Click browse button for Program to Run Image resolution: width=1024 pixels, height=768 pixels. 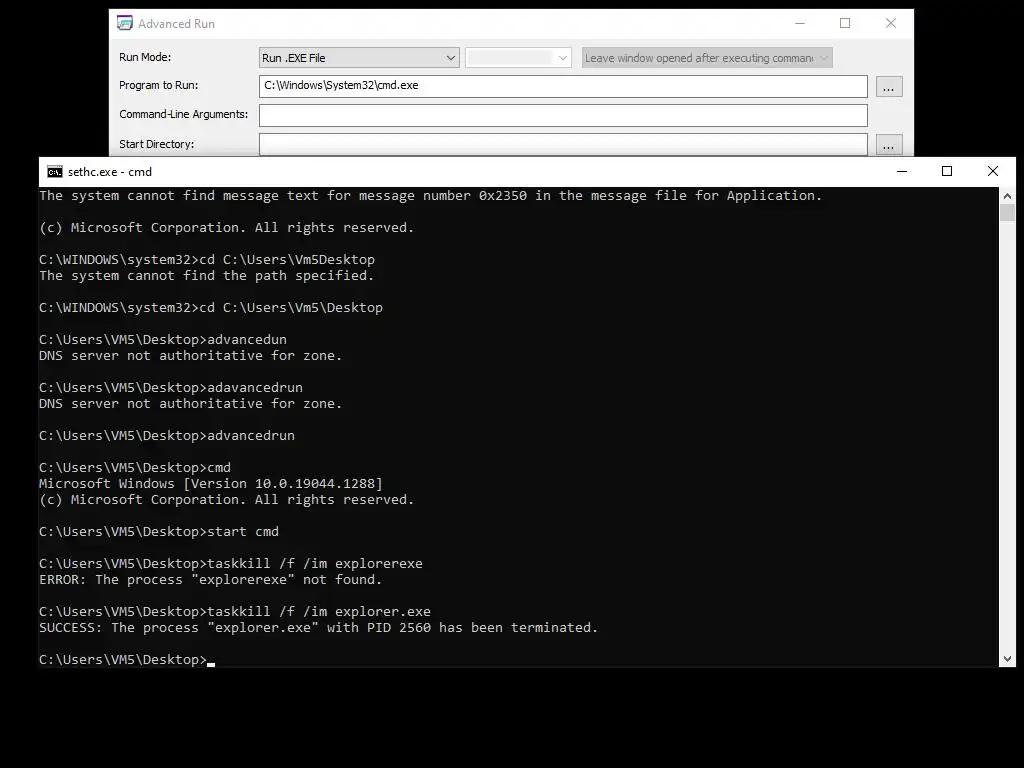click(889, 87)
